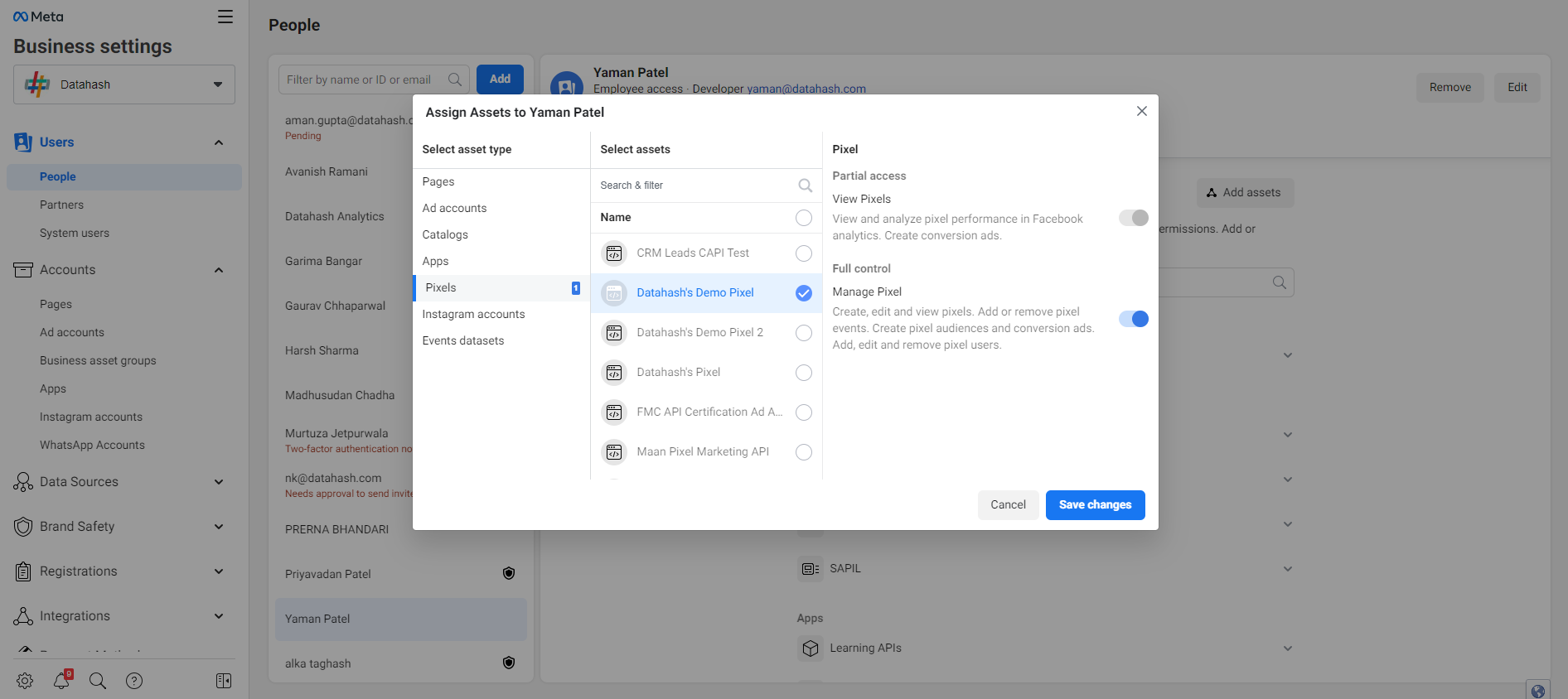
Task: Open the Datahash business account dropdown
Action: (x=124, y=84)
